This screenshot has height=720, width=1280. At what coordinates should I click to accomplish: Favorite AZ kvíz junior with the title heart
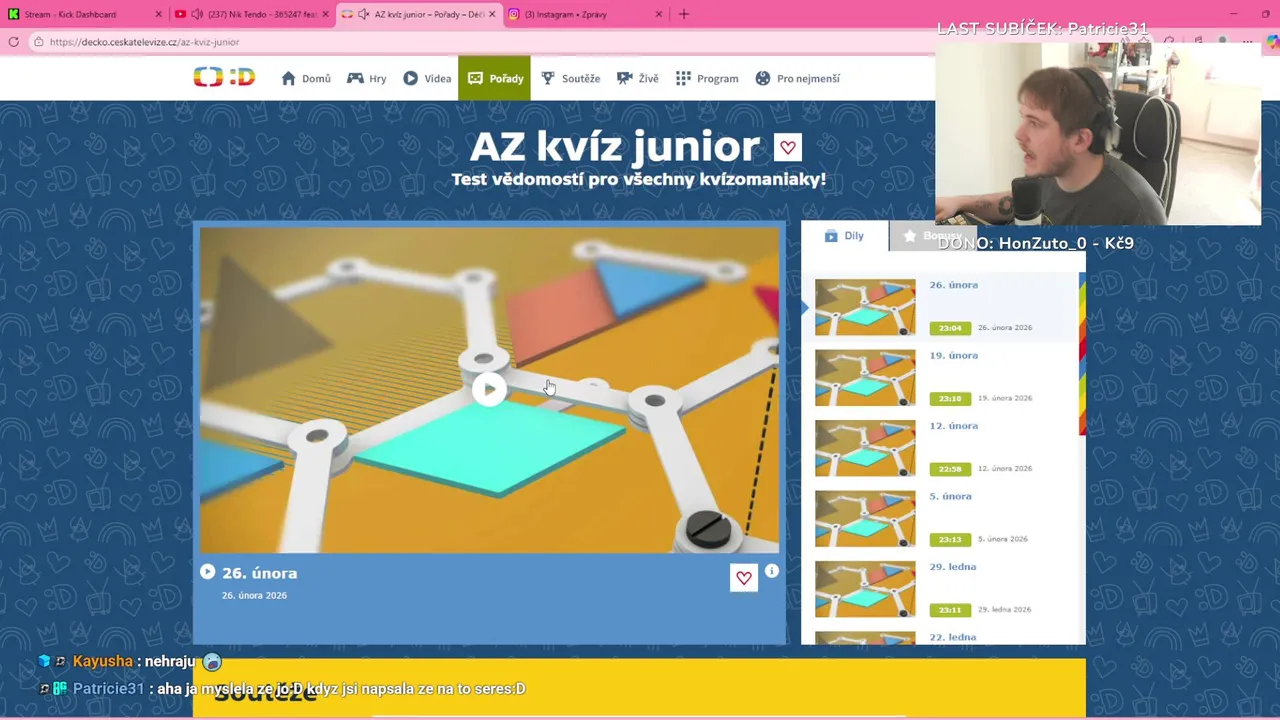click(788, 148)
